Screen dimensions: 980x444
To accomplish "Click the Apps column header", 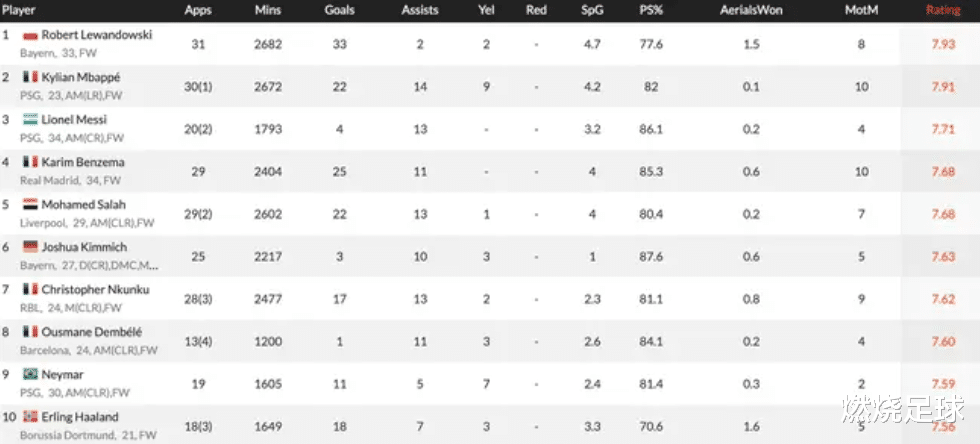I will coord(198,10).
